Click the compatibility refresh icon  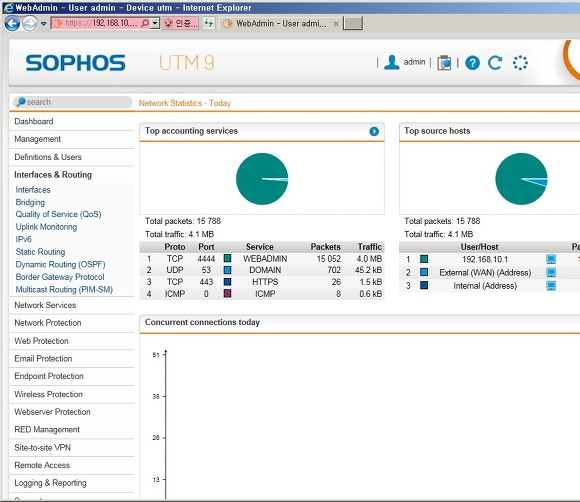(x=209, y=23)
